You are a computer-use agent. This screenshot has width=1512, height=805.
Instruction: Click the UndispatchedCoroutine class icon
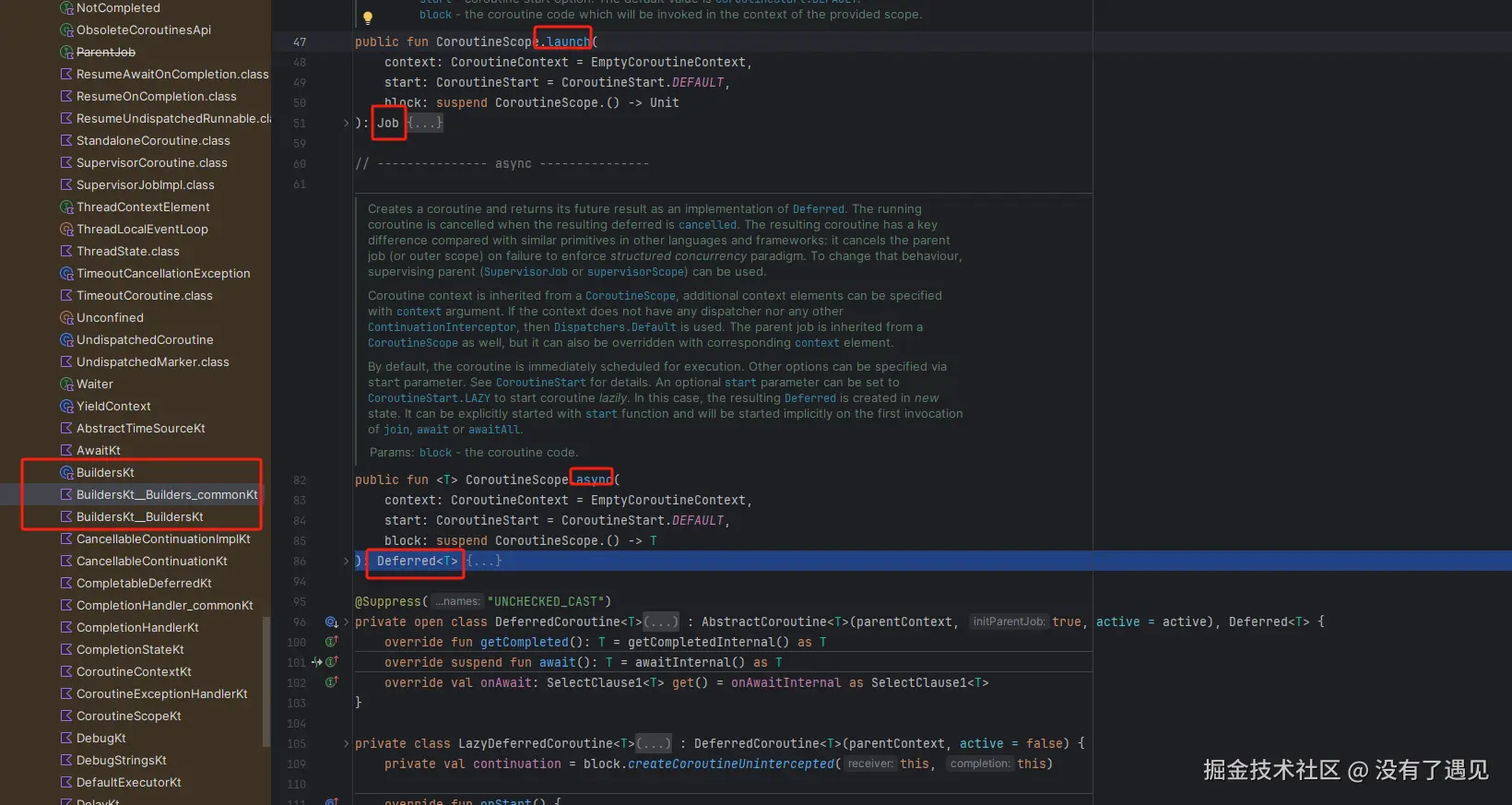66,339
